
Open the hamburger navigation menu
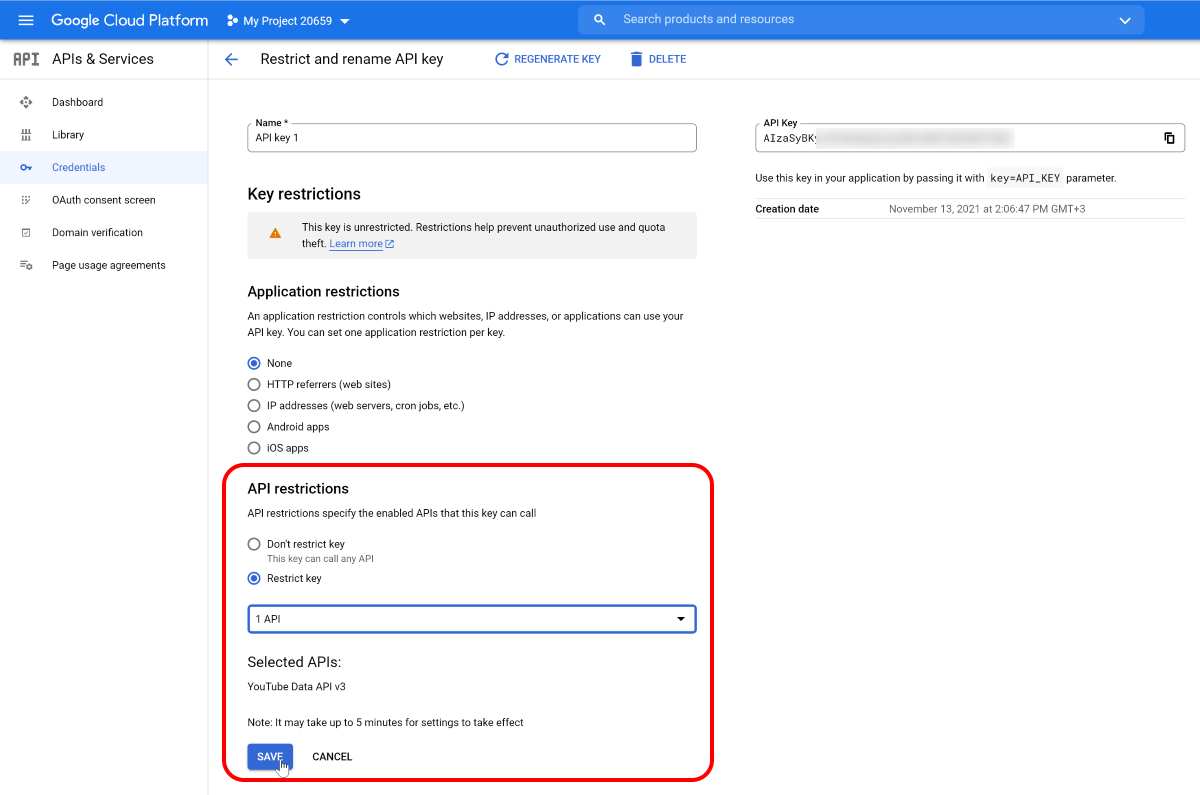(x=26, y=20)
